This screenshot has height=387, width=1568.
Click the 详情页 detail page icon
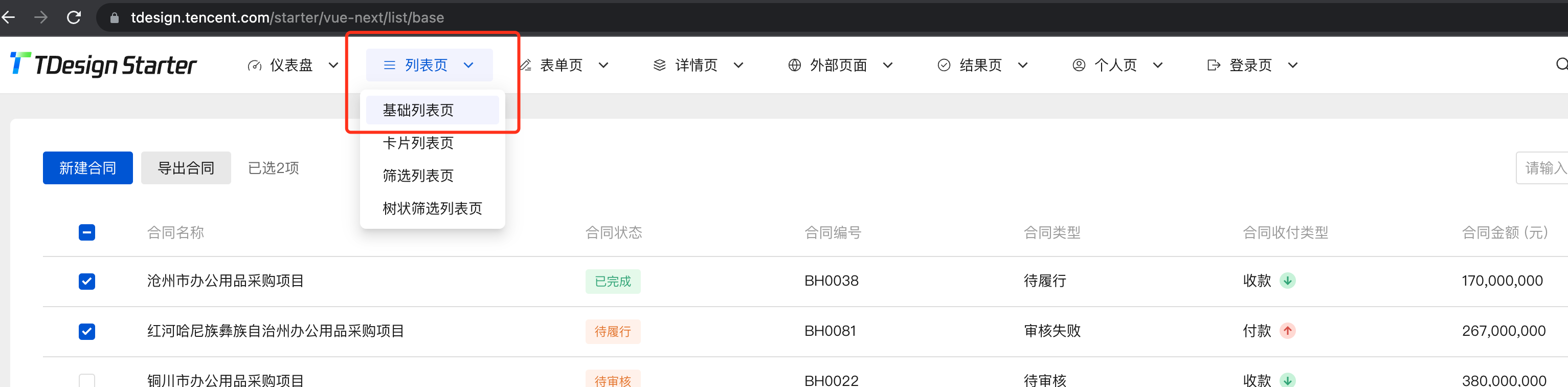(x=659, y=64)
